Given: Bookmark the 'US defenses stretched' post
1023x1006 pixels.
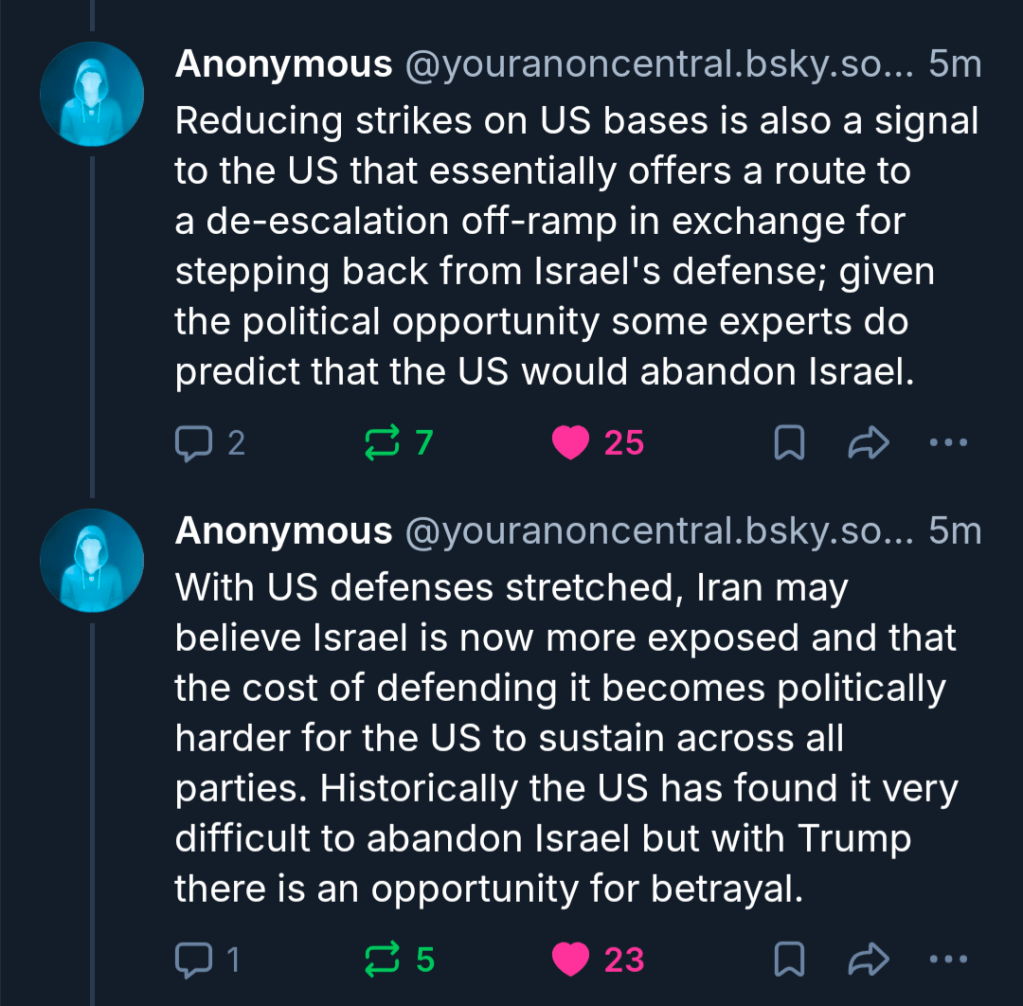Looking at the screenshot, I should (x=790, y=960).
